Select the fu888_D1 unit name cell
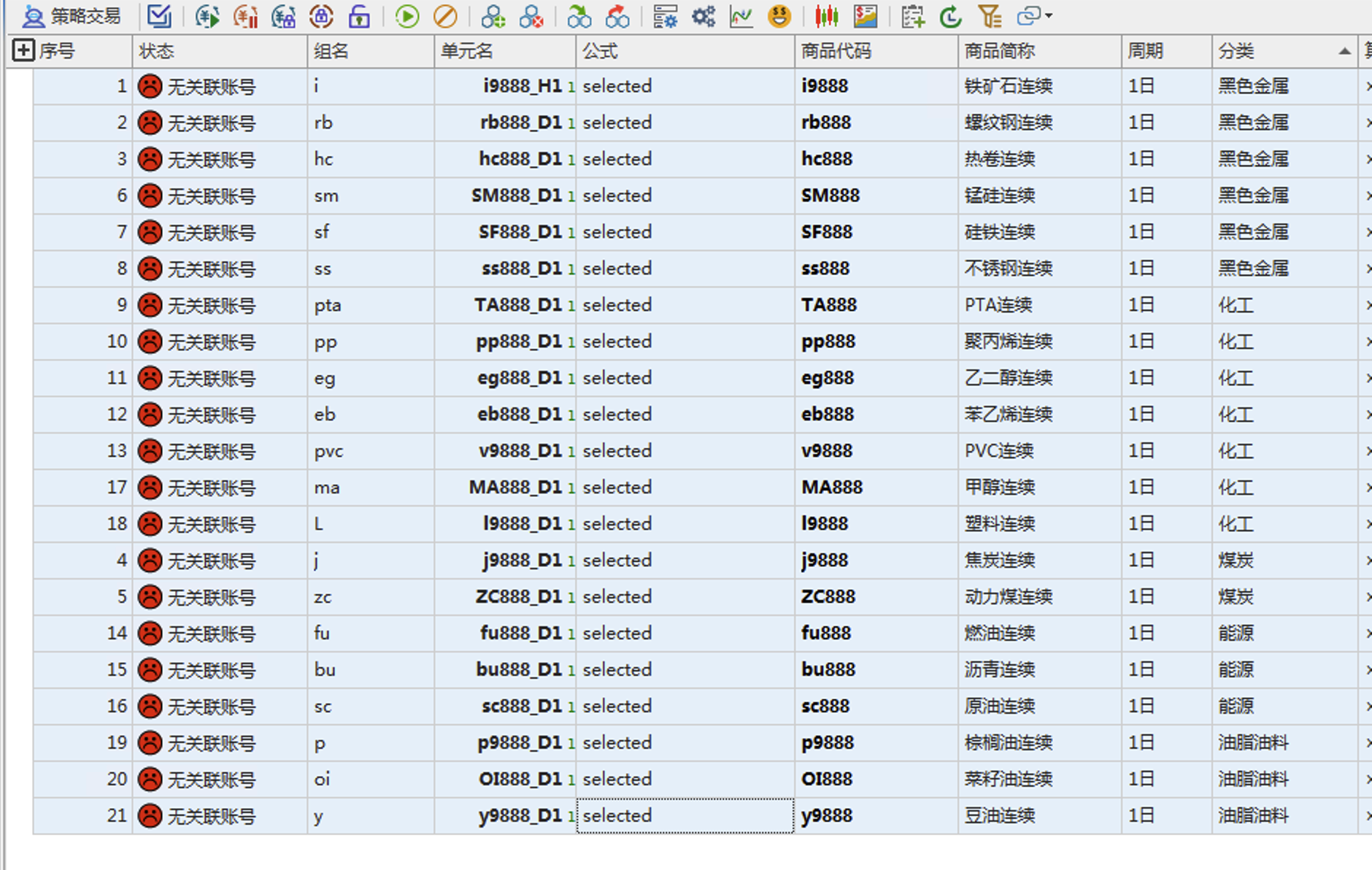 tap(504, 634)
